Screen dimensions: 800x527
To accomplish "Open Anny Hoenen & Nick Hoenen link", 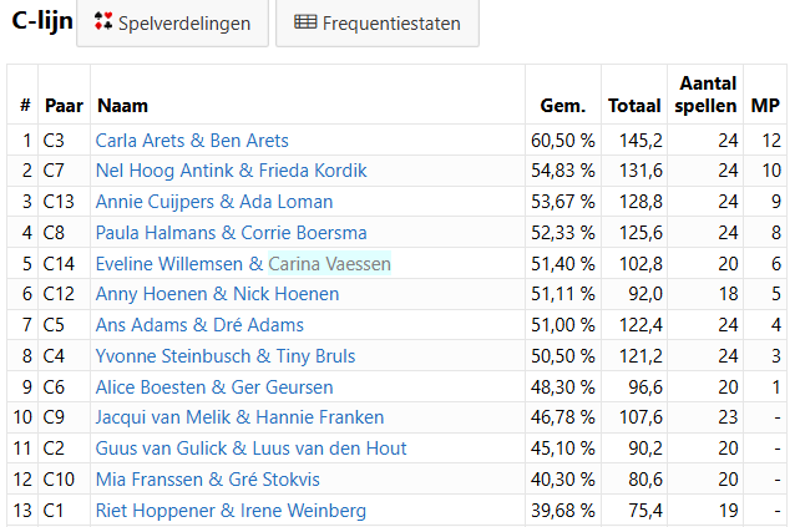I will click(217, 294).
